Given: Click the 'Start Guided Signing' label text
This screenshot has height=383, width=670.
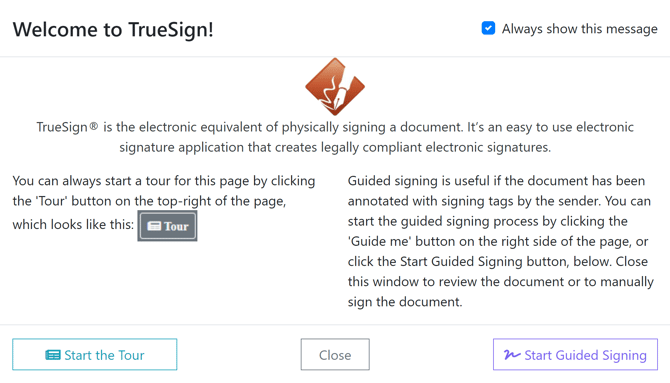Looking at the screenshot, I should 585,355.
